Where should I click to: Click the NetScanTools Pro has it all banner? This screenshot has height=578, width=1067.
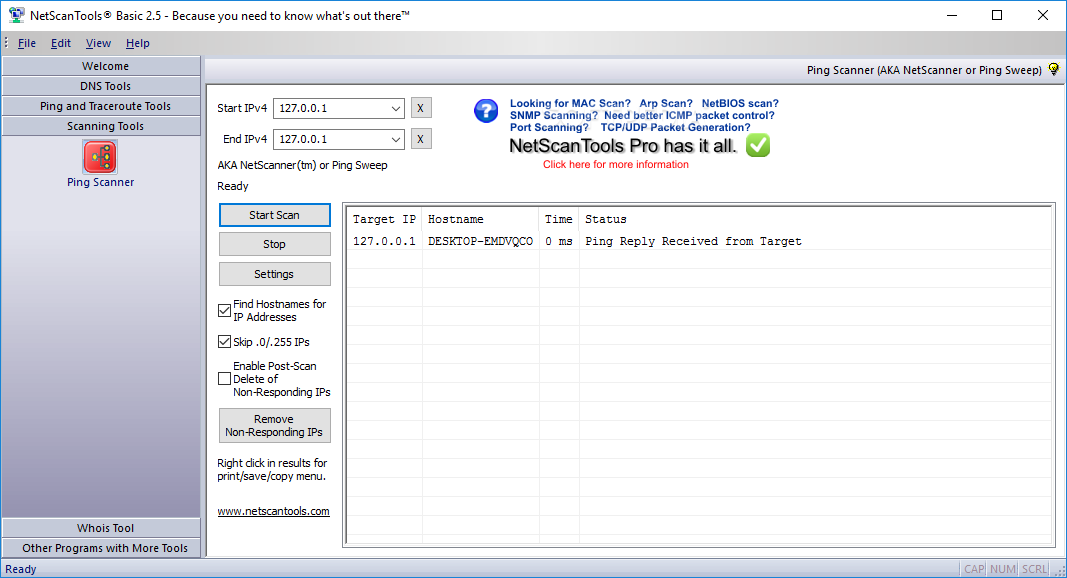623,146
